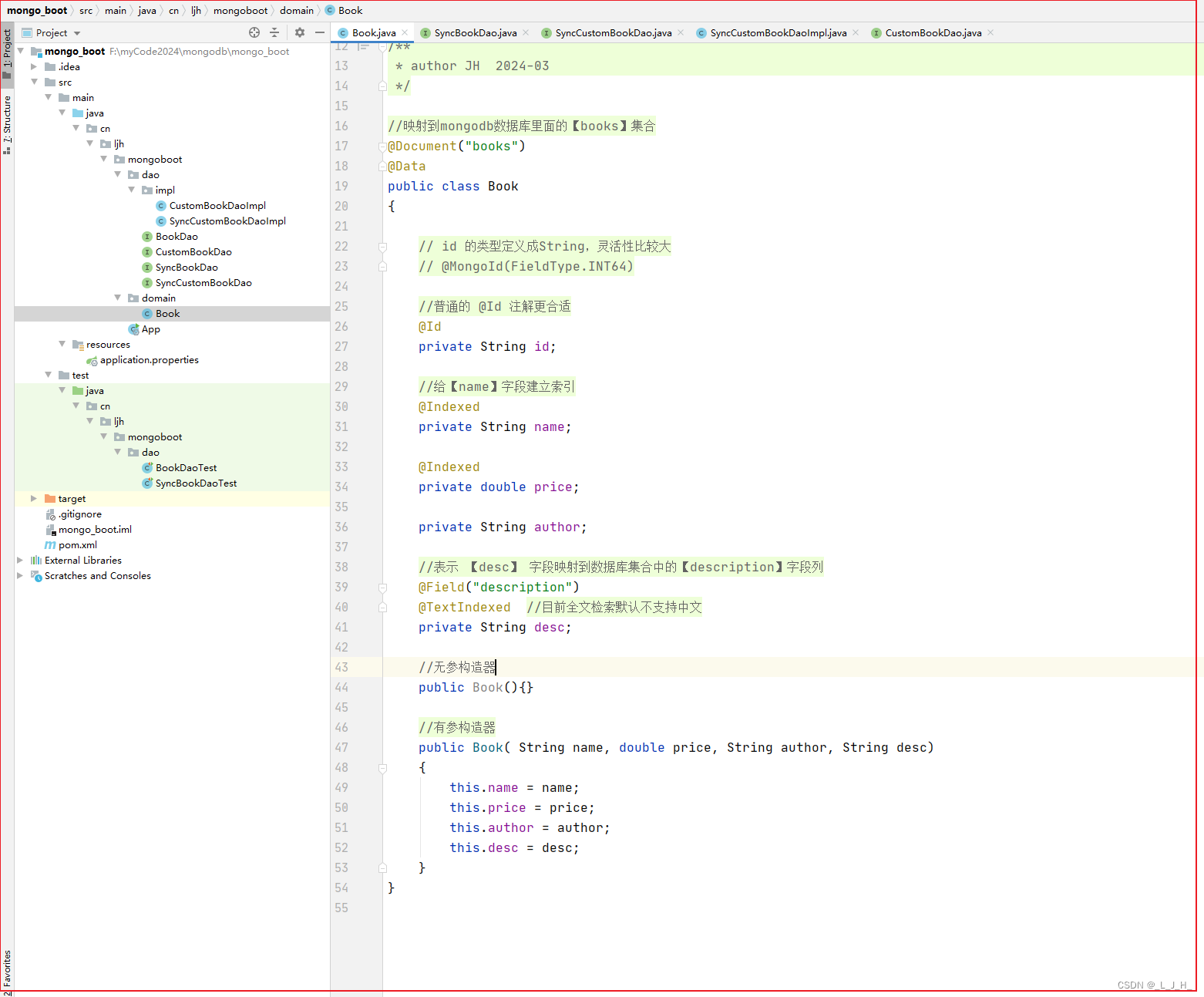Image resolution: width=1204 pixels, height=997 pixels.
Task: Expand Scratches and Consoles node
Action: [x=20, y=575]
